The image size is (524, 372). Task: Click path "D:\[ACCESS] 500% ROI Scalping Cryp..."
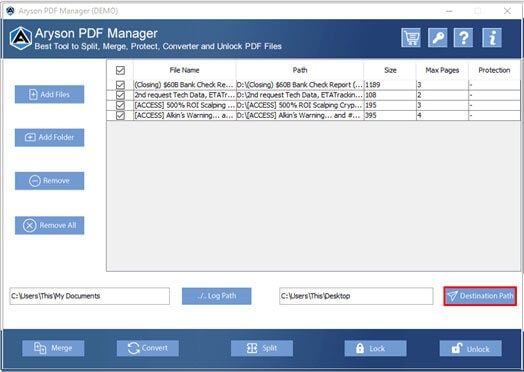click(x=299, y=105)
